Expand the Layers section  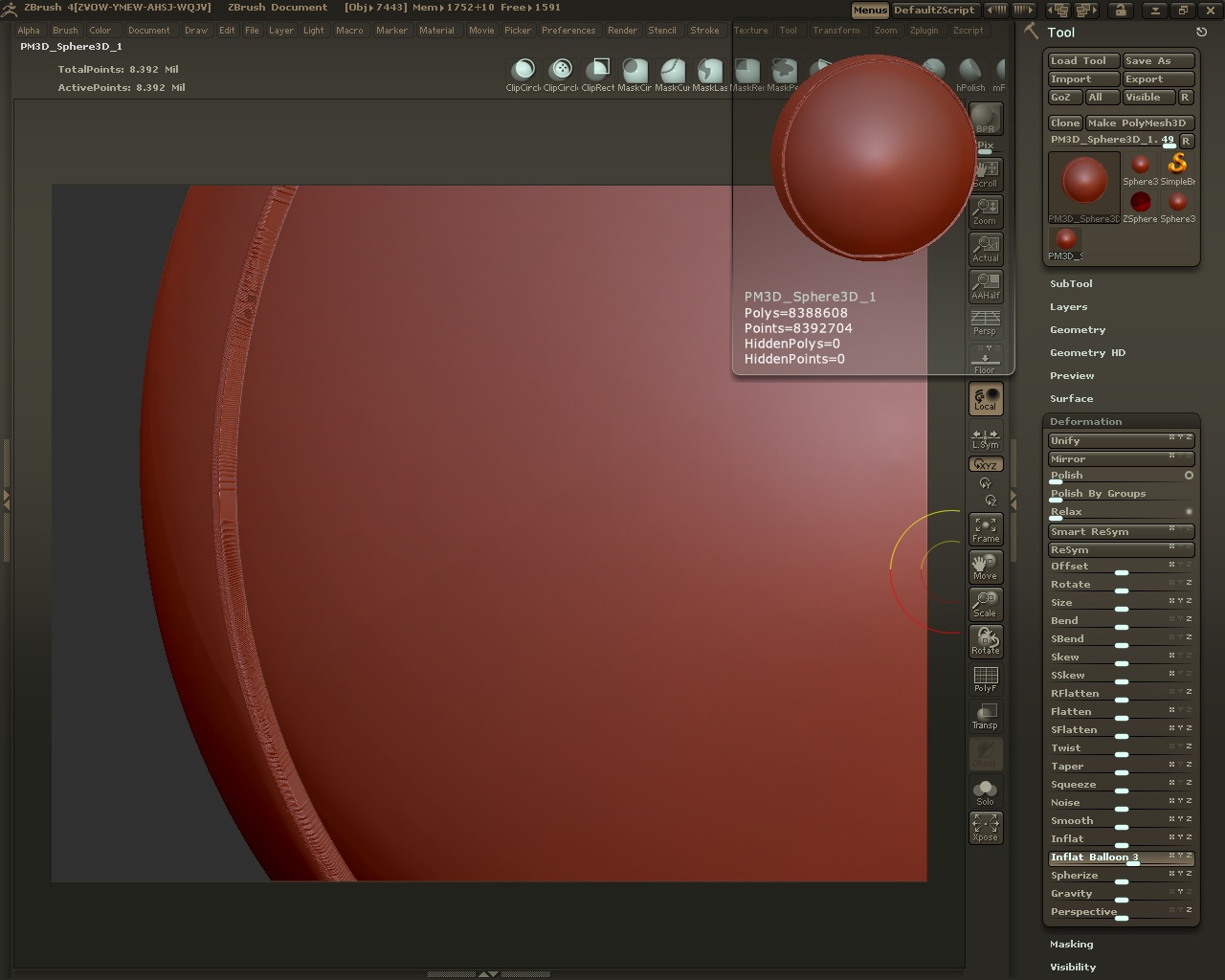[1068, 306]
